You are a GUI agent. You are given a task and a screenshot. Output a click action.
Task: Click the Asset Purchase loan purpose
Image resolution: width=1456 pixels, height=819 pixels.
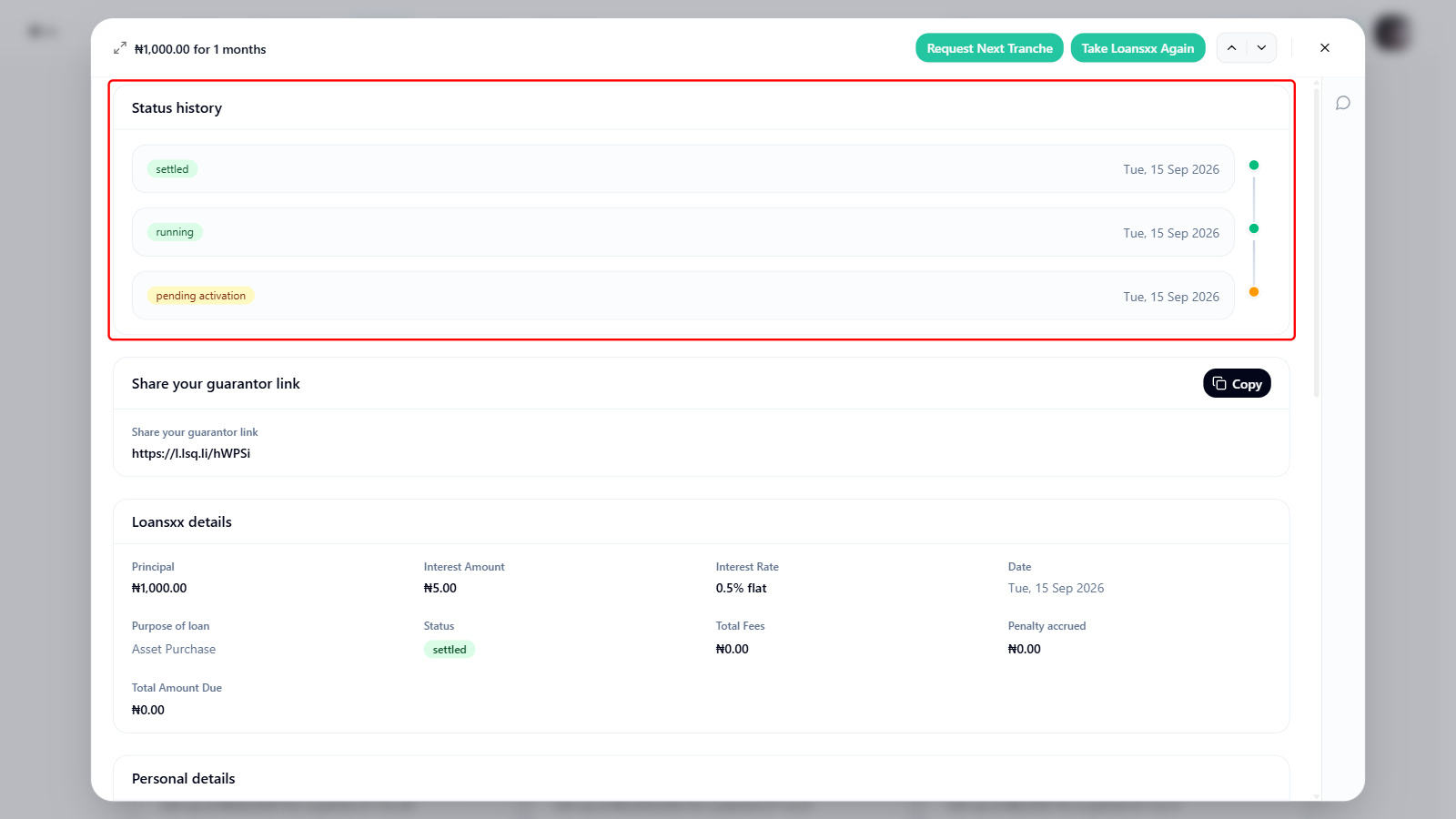click(174, 649)
